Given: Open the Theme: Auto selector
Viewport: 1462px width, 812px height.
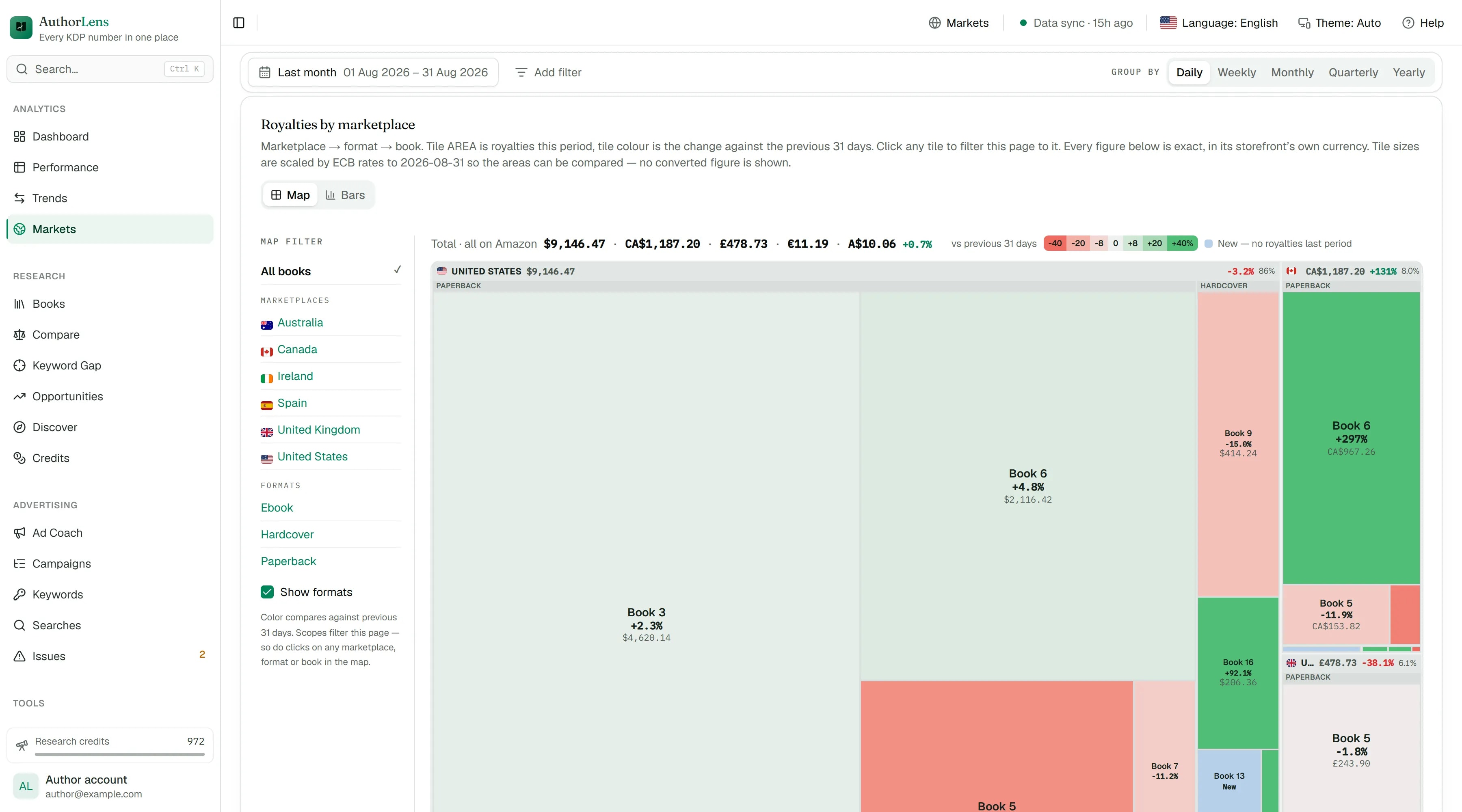Looking at the screenshot, I should (x=1340, y=23).
